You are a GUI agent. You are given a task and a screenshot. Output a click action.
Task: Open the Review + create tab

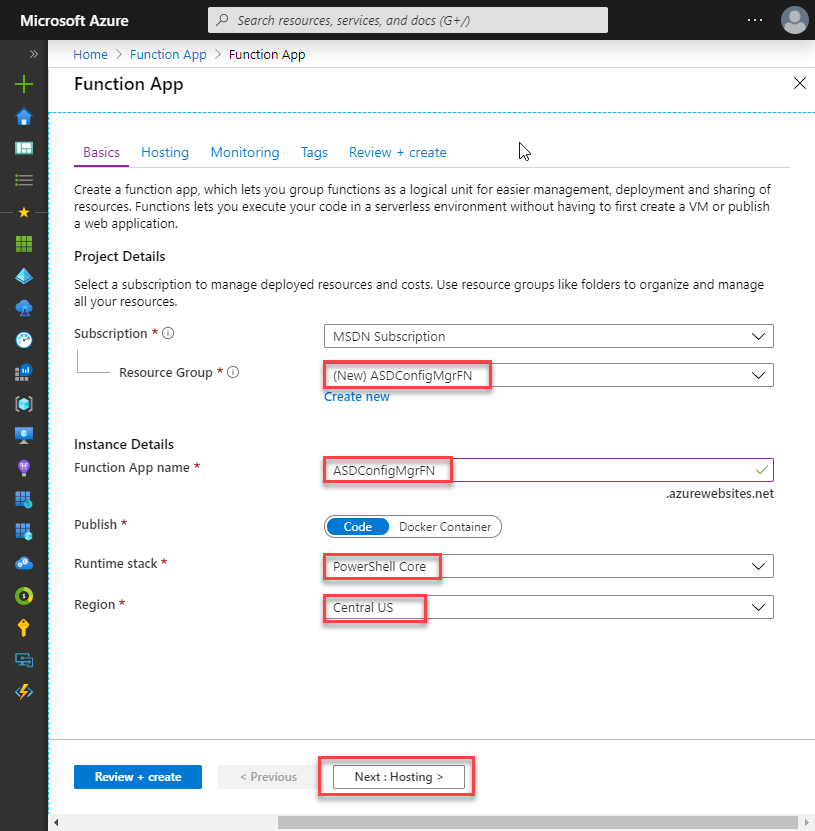(397, 153)
